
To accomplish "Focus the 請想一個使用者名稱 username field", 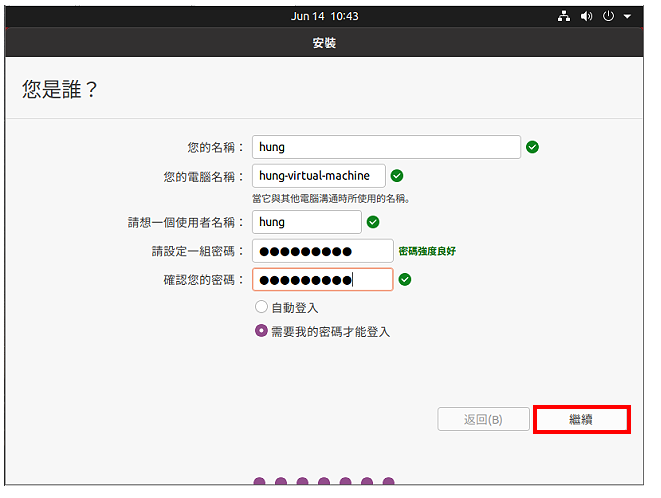I will coord(306,222).
